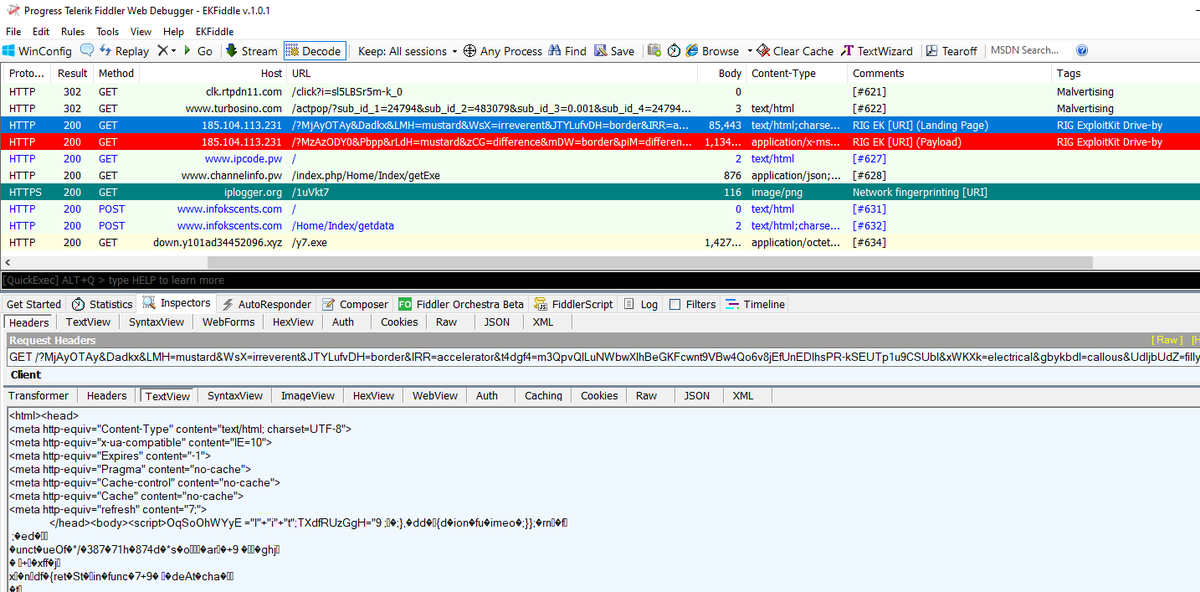Open the Log tab
Image resolution: width=1200 pixels, height=592 pixels.
coord(641,304)
